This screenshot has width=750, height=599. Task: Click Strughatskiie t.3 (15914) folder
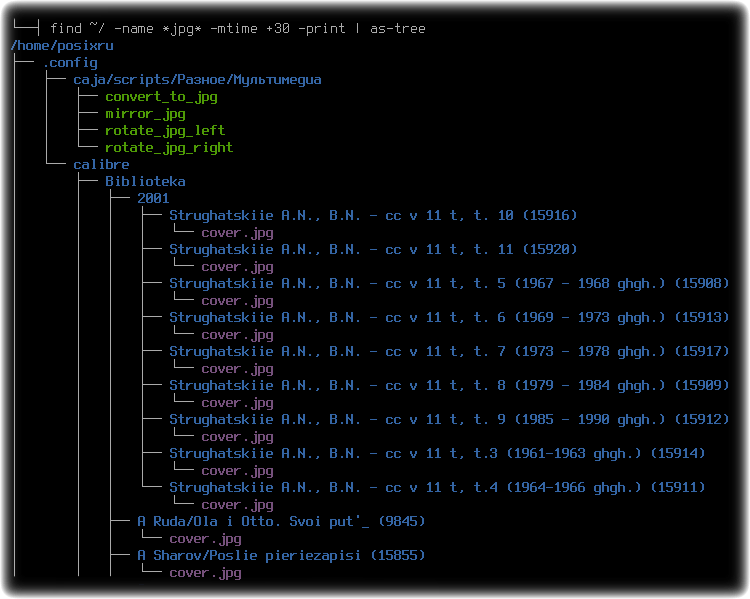coord(437,454)
